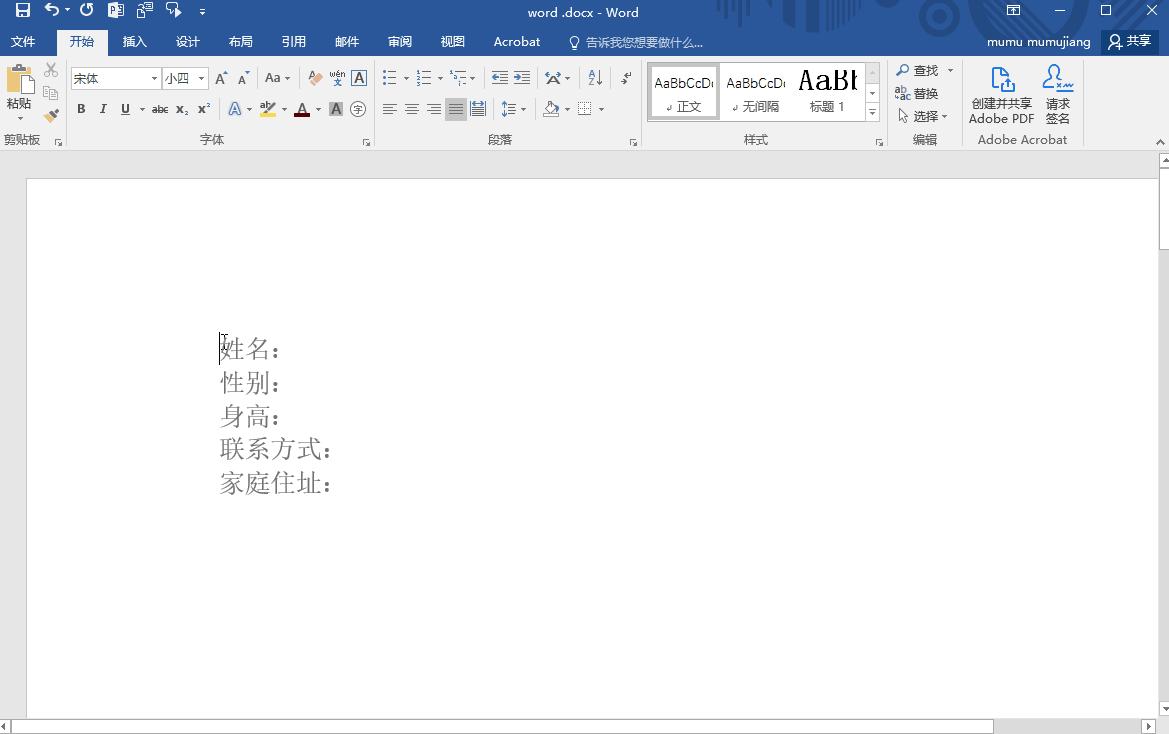This screenshot has width=1169, height=734.
Task: Open the font size dropdown
Action: point(200,77)
